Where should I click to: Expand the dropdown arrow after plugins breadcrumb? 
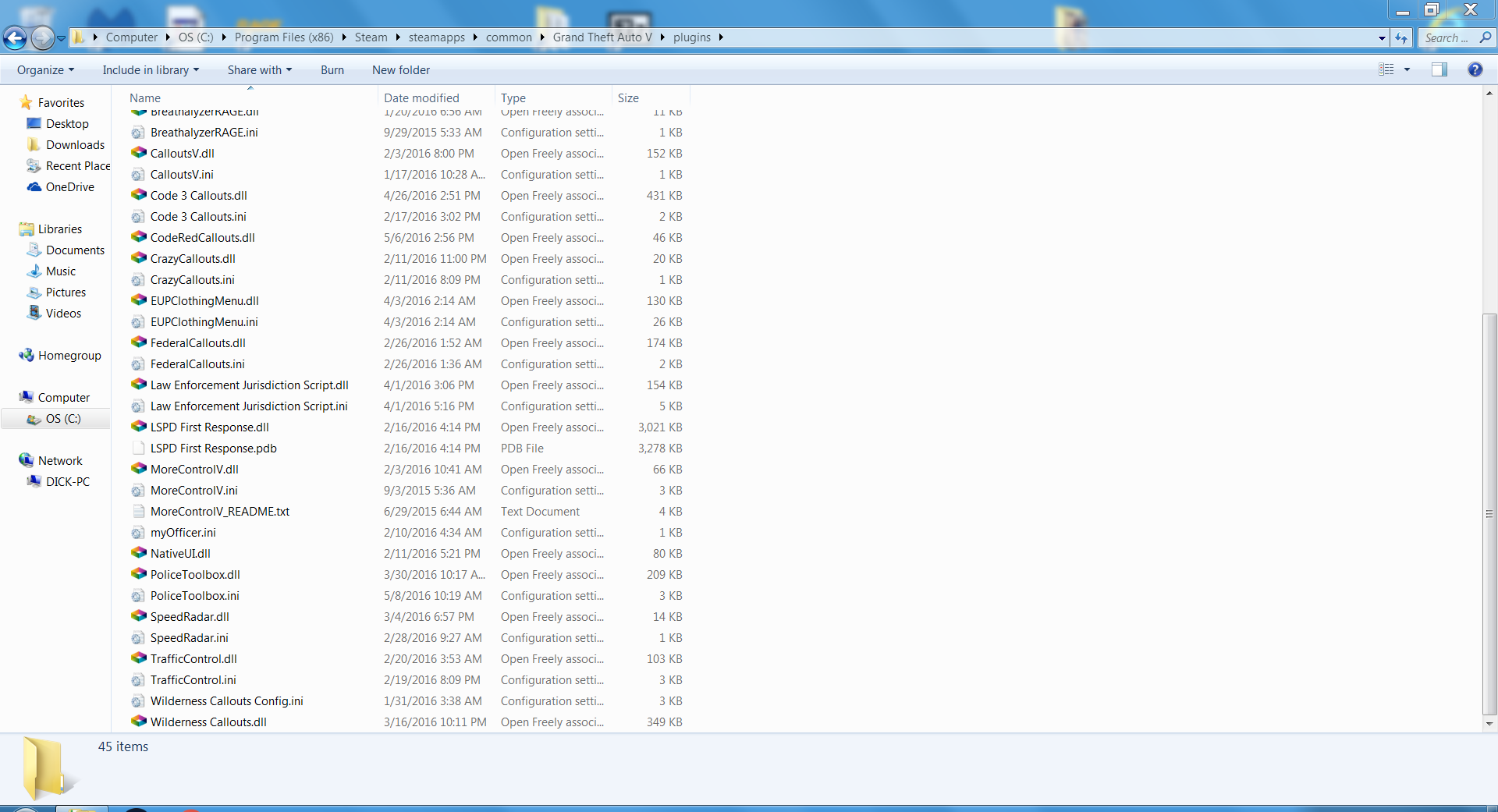[x=721, y=37]
